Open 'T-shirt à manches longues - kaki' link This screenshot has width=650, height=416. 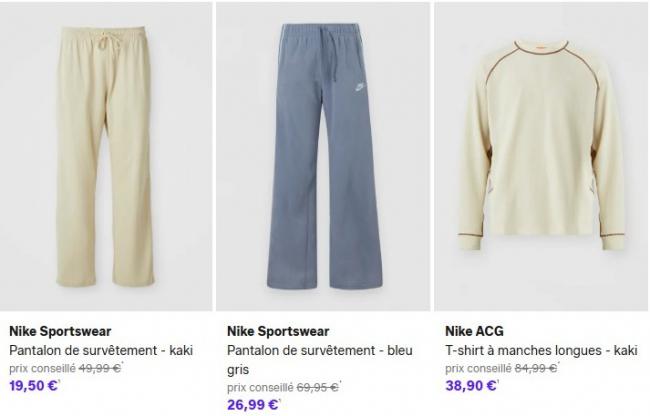pos(540,351)
